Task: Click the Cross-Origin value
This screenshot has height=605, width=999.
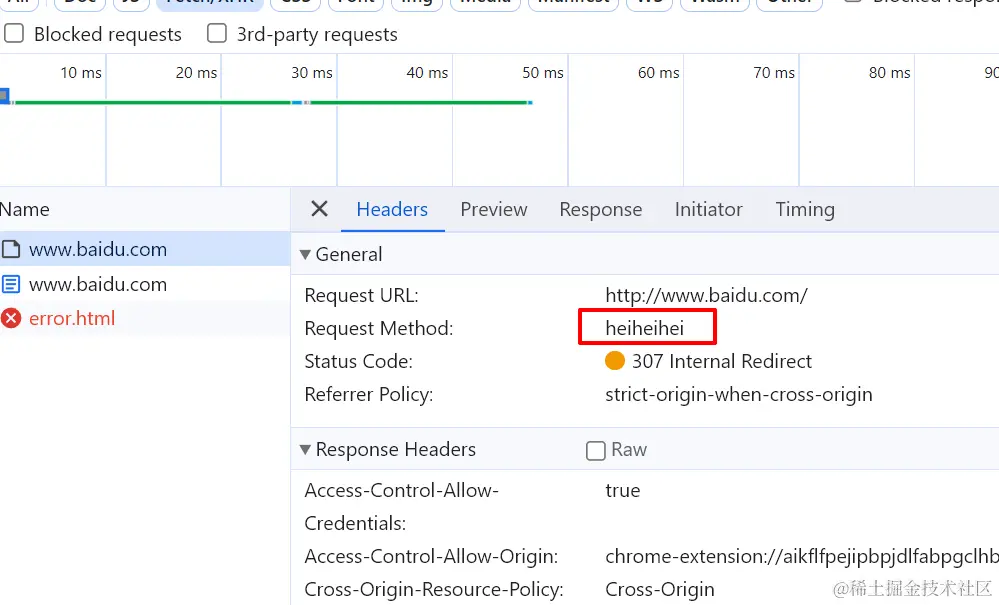Action: tap(659, 589)
